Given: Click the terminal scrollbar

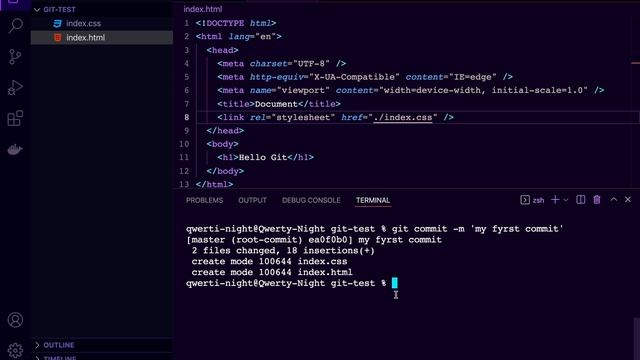Looking at the screenshot, I should [x=637, y=338].
